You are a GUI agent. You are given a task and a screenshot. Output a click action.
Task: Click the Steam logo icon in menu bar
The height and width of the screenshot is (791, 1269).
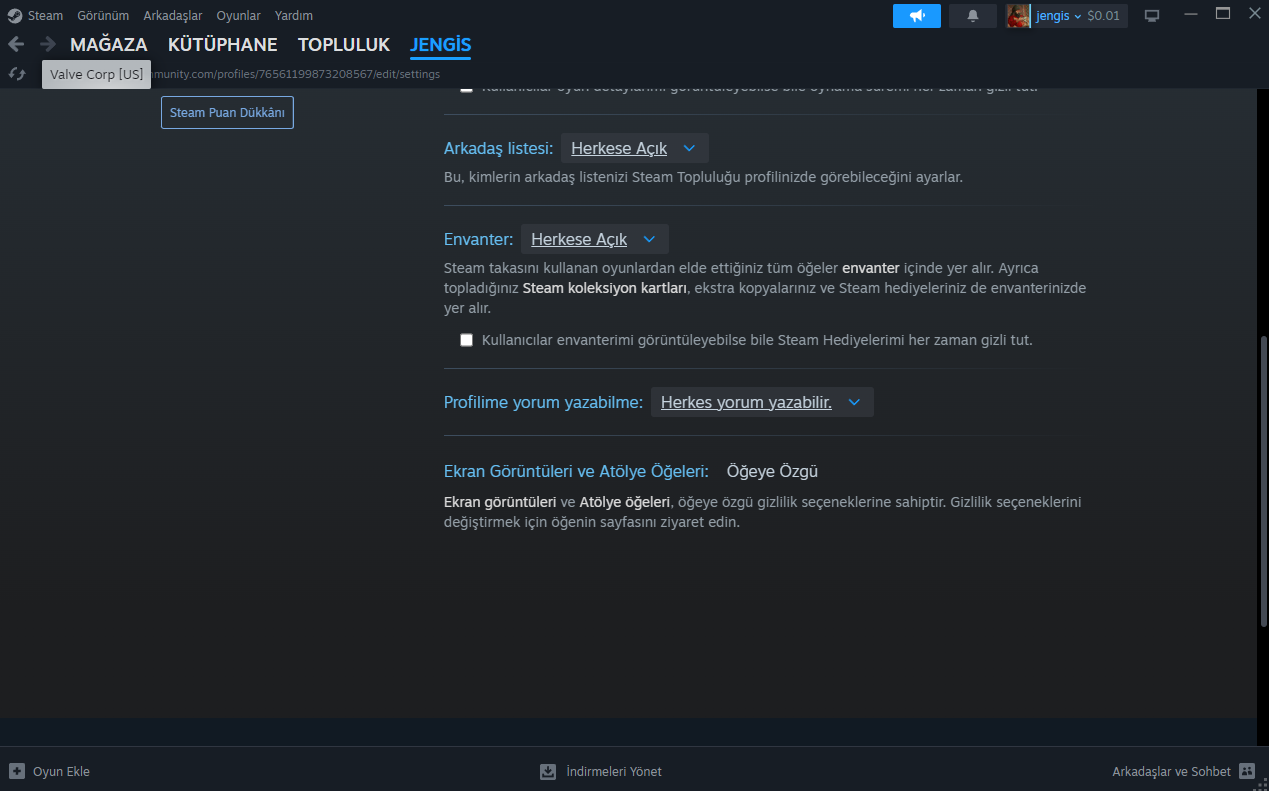(15, 16)
